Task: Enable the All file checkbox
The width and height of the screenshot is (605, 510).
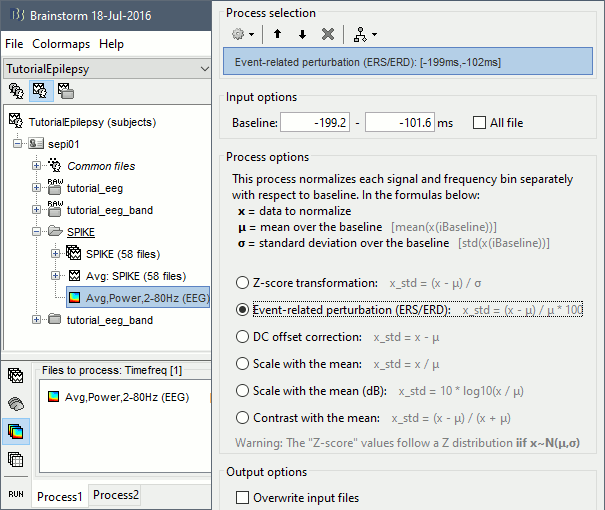Action: [481, 122]
